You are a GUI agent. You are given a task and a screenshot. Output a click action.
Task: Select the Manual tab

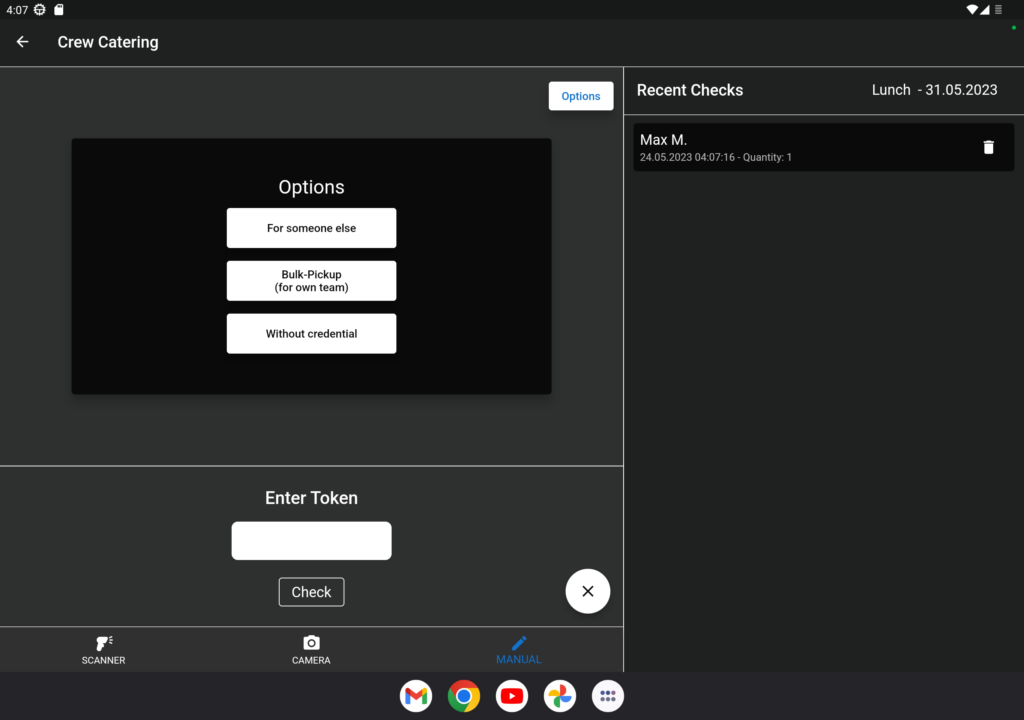tap(519, 650)
